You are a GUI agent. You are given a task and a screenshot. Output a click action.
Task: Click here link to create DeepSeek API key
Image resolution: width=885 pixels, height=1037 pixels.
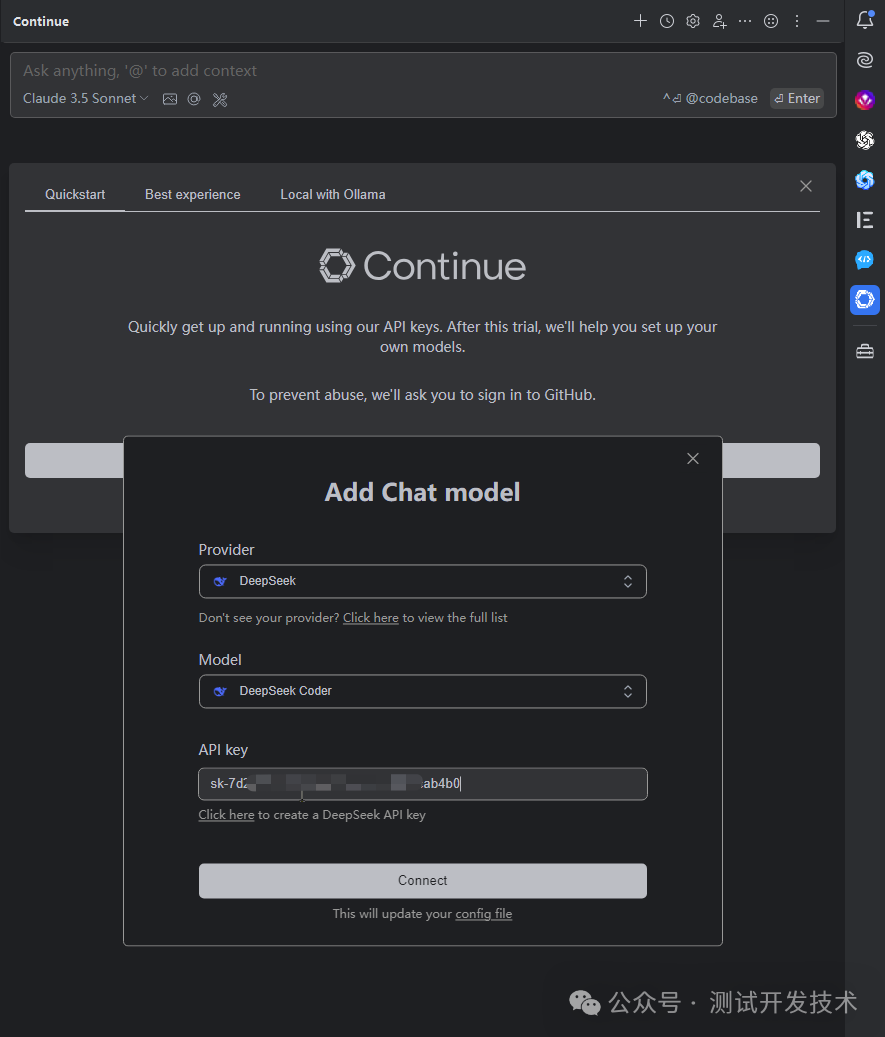(x=226, y=815)
